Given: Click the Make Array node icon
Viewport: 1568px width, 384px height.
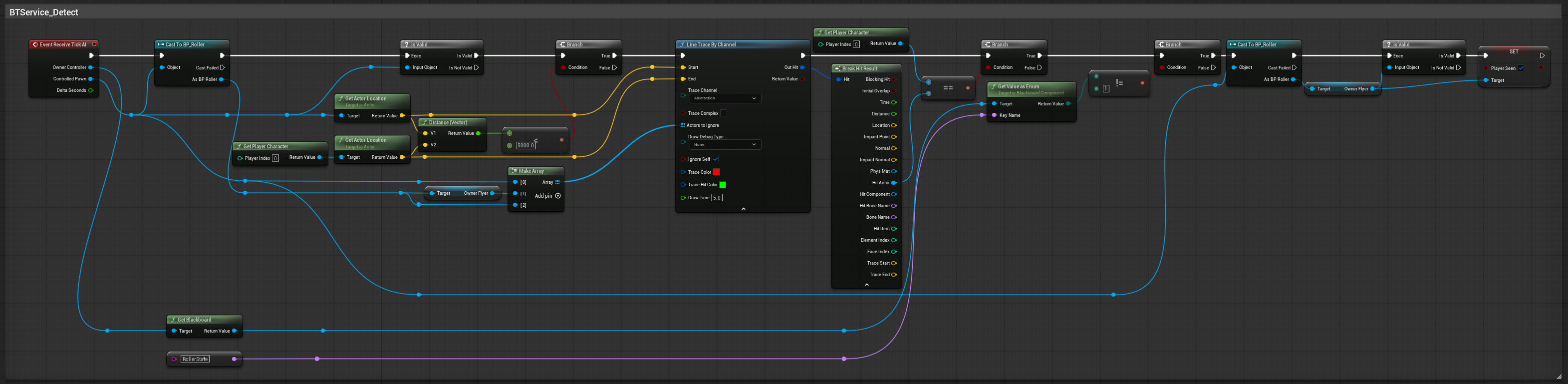Looking at the screenshot, I should pyautogui.click(x=515, y=171).
